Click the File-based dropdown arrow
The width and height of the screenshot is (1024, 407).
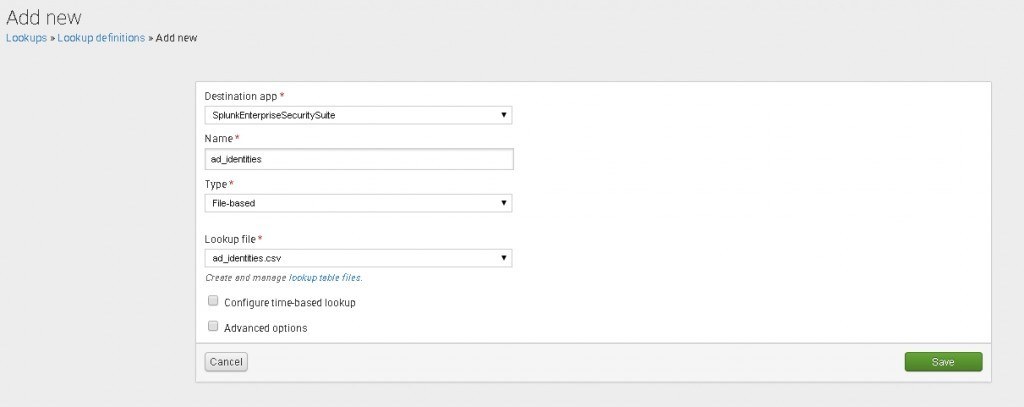(x=504, y=203)
